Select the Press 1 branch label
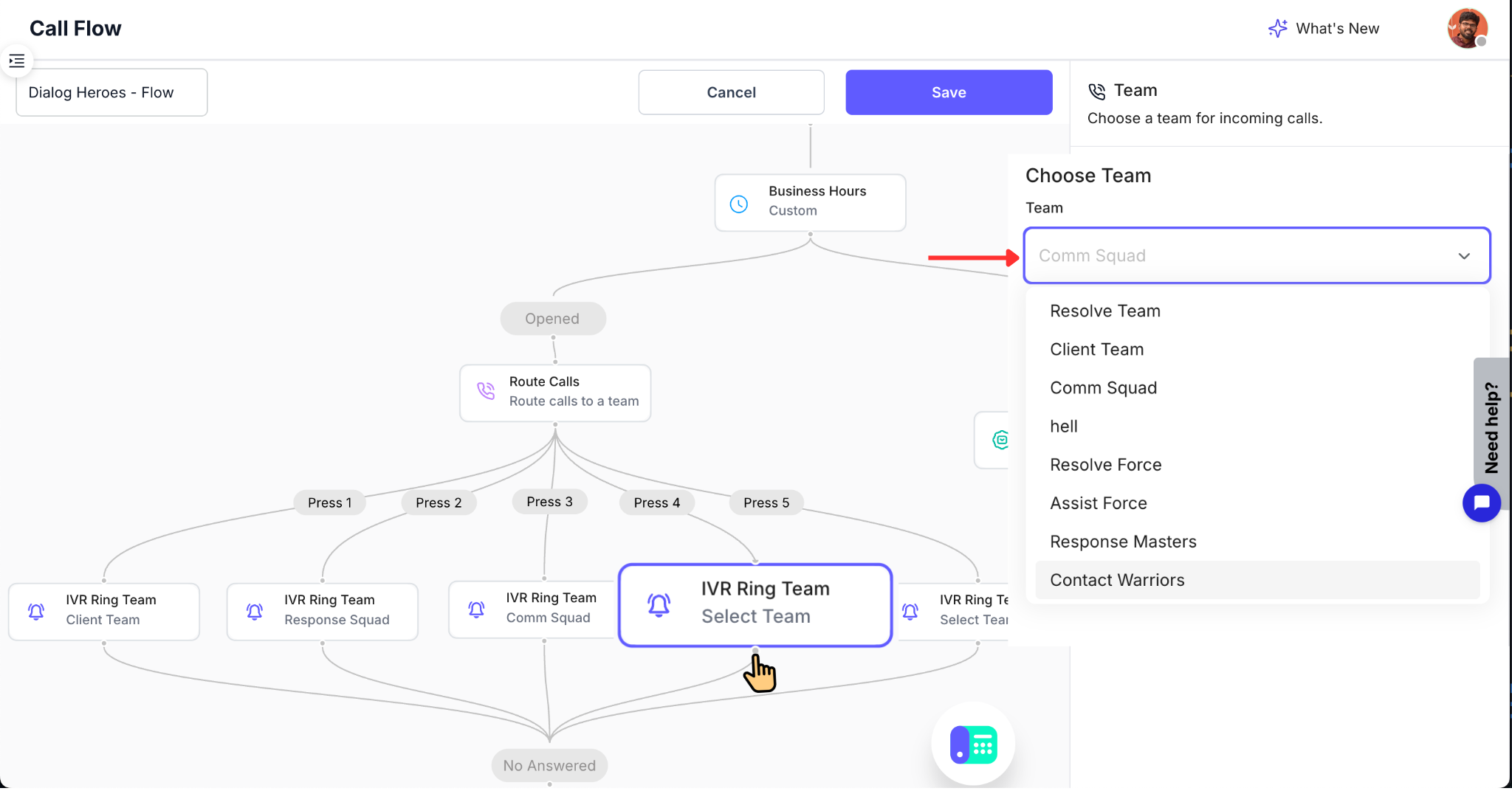The height and width of the screenshot is (791, 1512). 330,502
